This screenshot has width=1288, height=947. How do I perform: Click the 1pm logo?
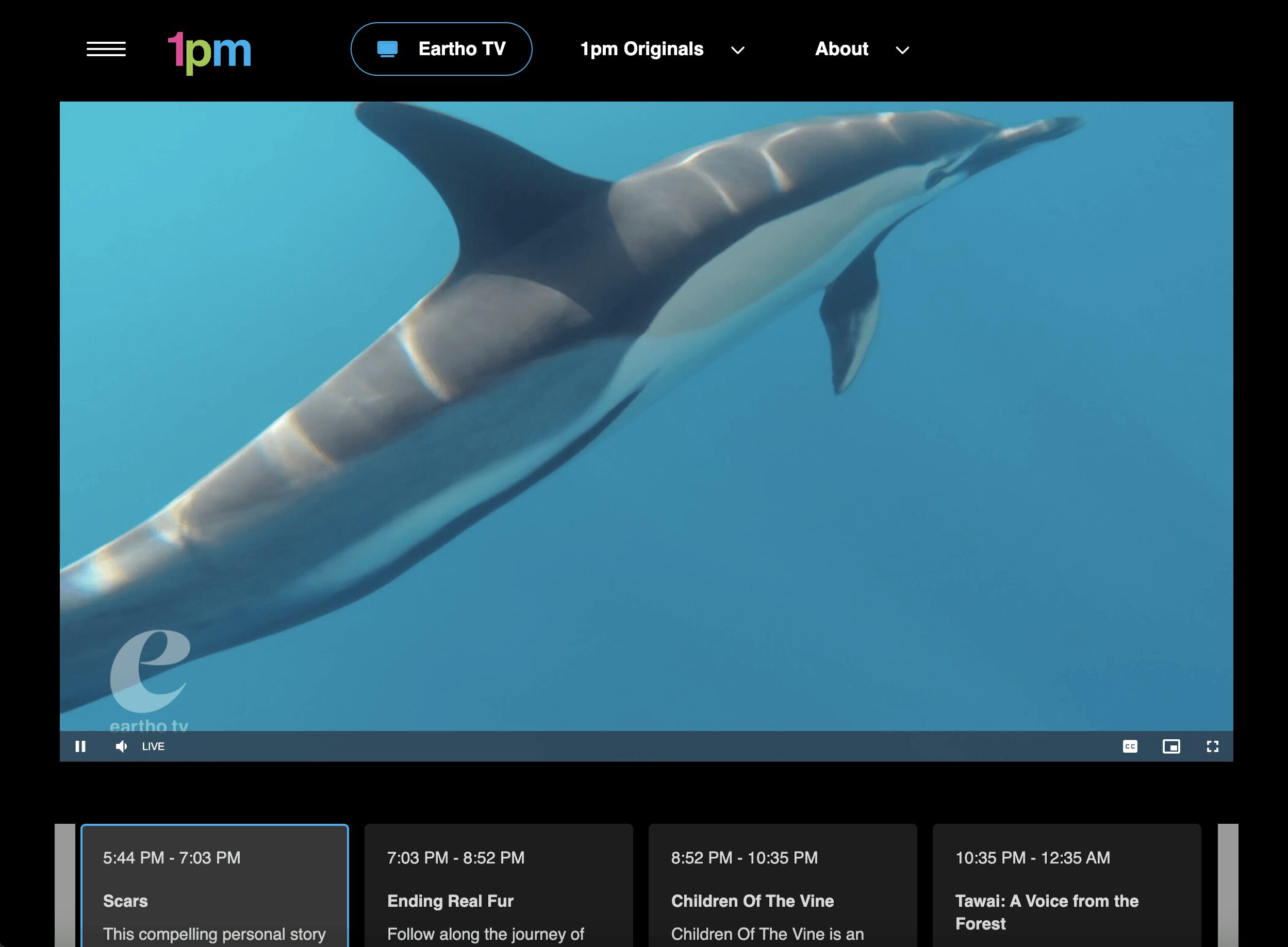(209, 52)
